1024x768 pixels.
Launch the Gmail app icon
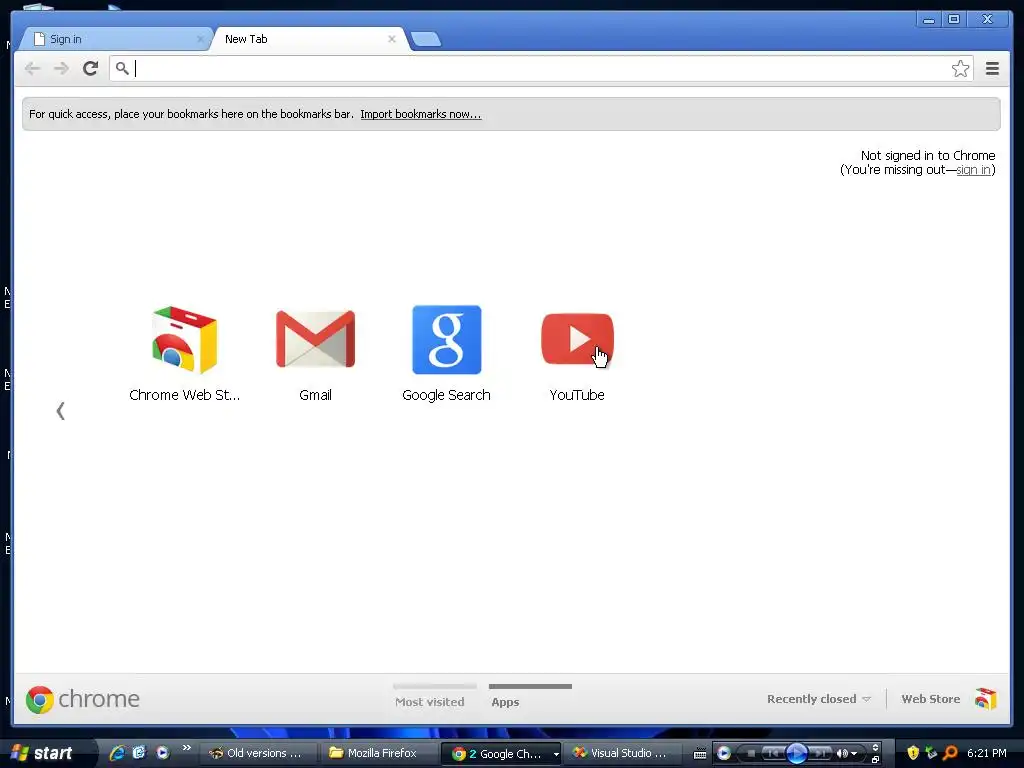(x=315, y=340)
